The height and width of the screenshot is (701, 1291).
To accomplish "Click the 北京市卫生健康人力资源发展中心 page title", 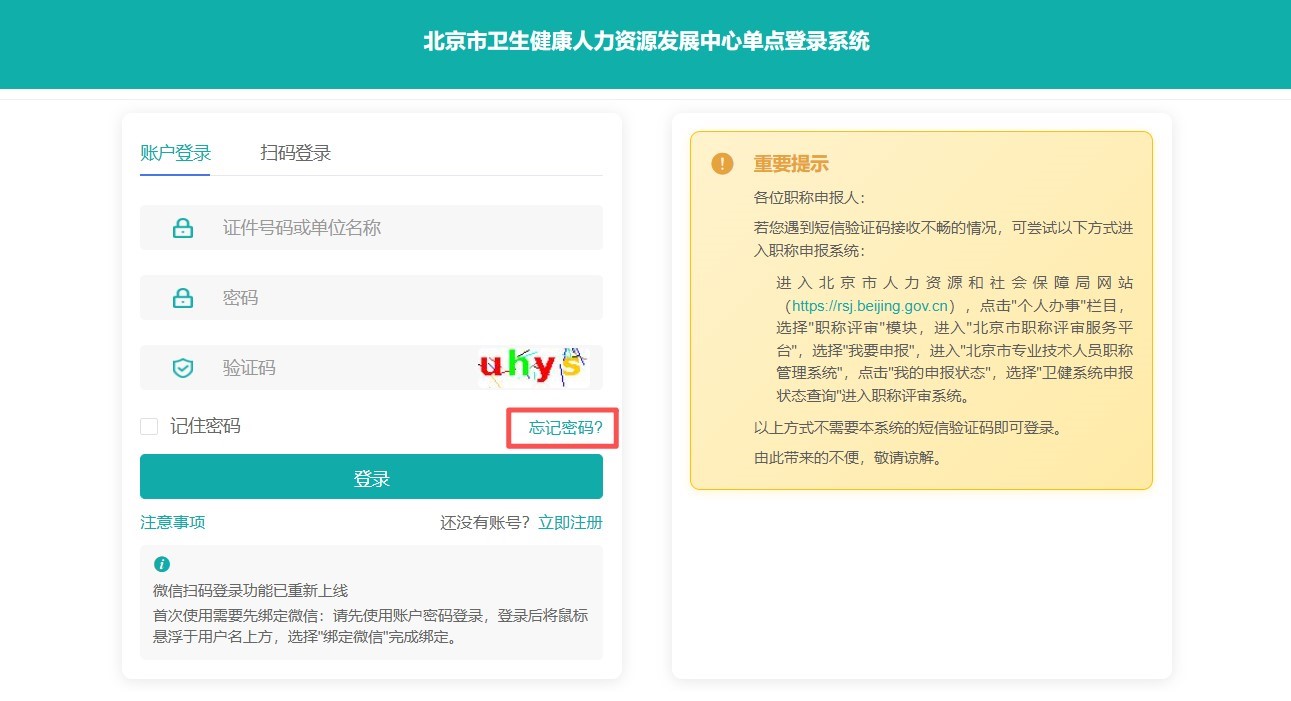I will (646, 42).
